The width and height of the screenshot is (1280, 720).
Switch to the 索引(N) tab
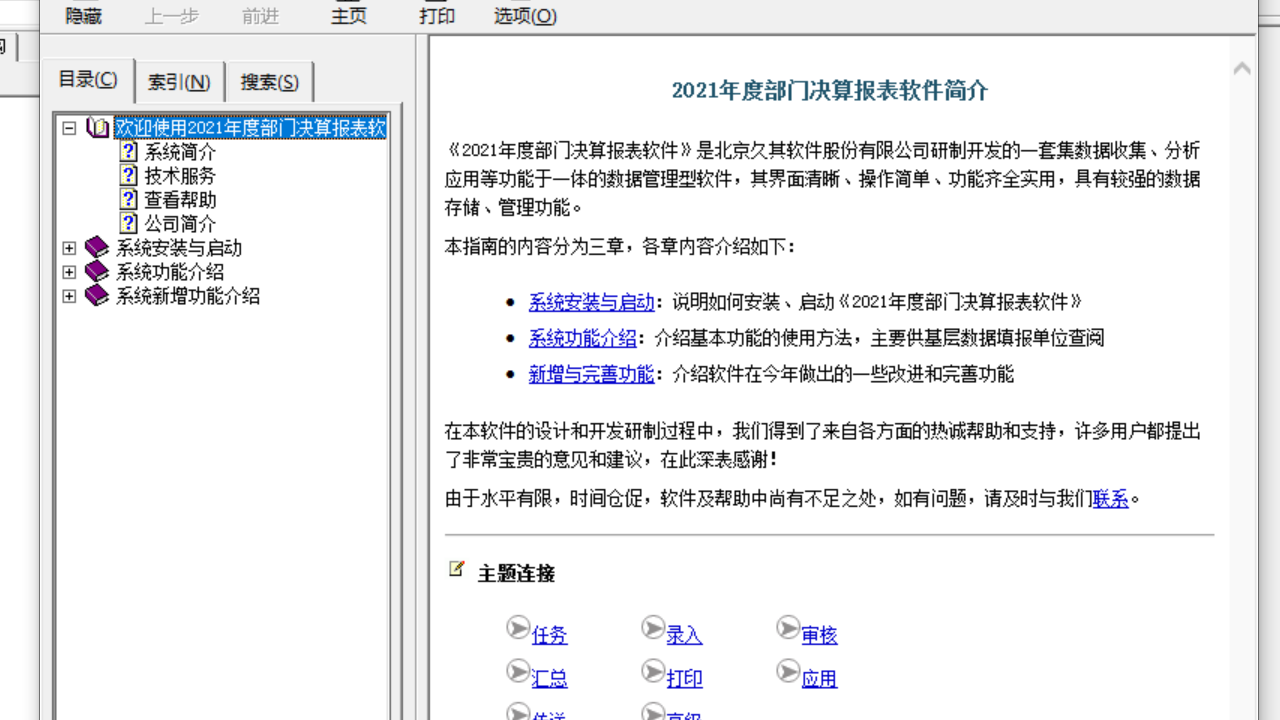[178, 82]
